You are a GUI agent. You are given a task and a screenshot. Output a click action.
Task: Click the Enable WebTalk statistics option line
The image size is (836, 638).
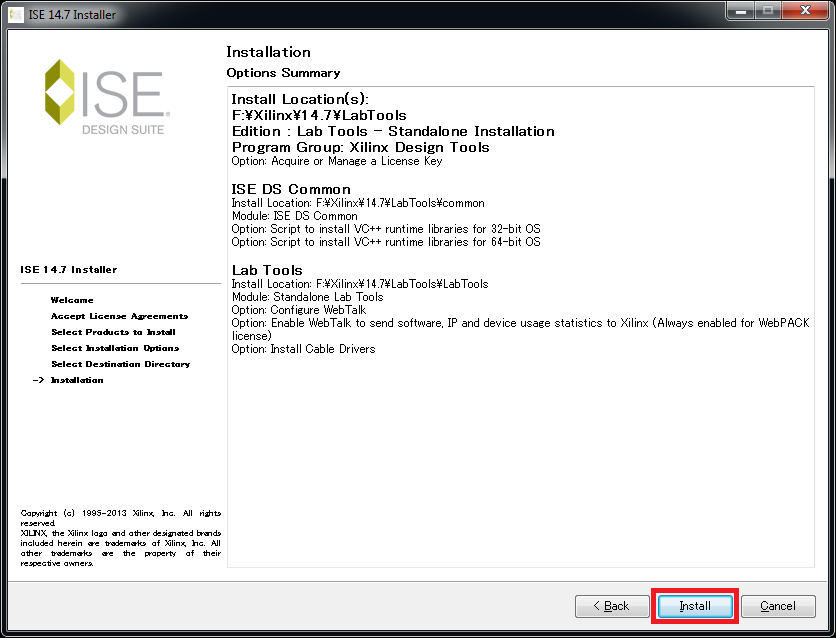[x=520, y=329]
